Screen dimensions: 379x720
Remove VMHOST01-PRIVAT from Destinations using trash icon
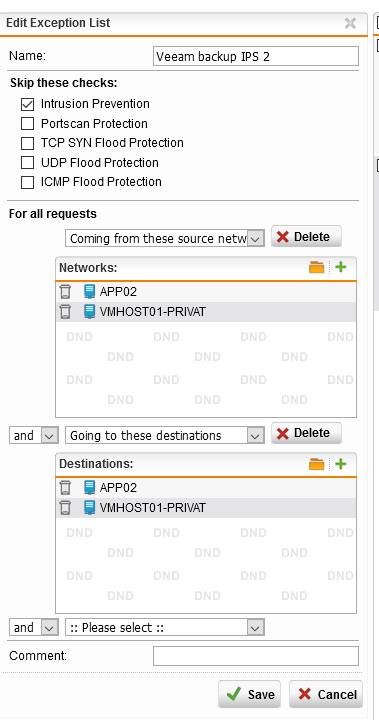pyautogui.click(x=65, y=508)
